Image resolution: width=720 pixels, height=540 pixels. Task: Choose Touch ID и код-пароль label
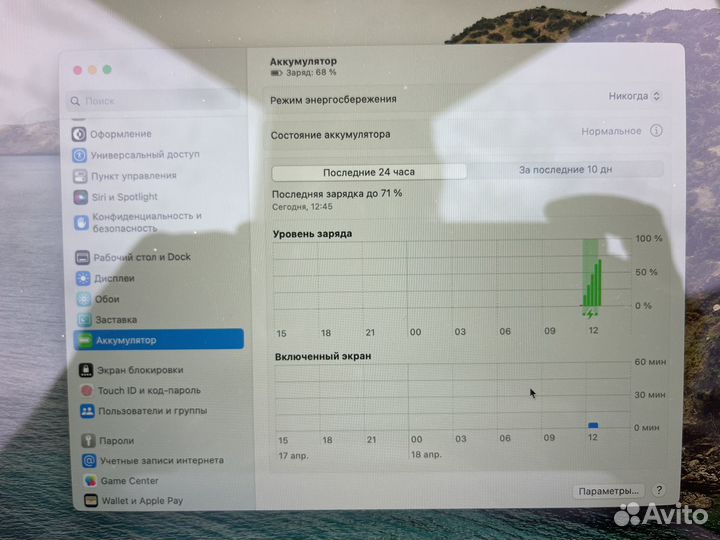tap(149, 390)
